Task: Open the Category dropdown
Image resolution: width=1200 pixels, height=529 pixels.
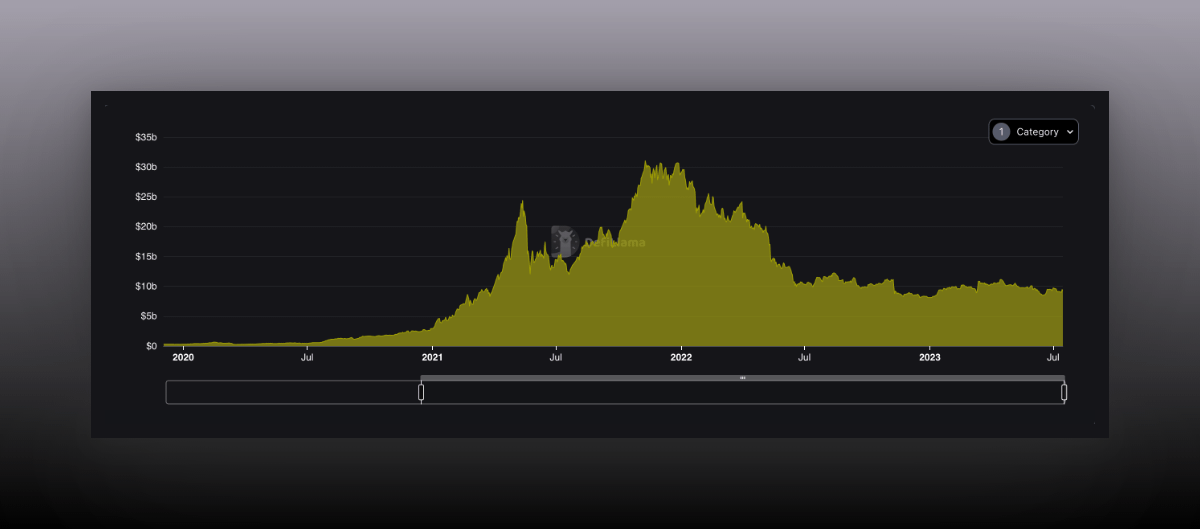Action: 1034,132
